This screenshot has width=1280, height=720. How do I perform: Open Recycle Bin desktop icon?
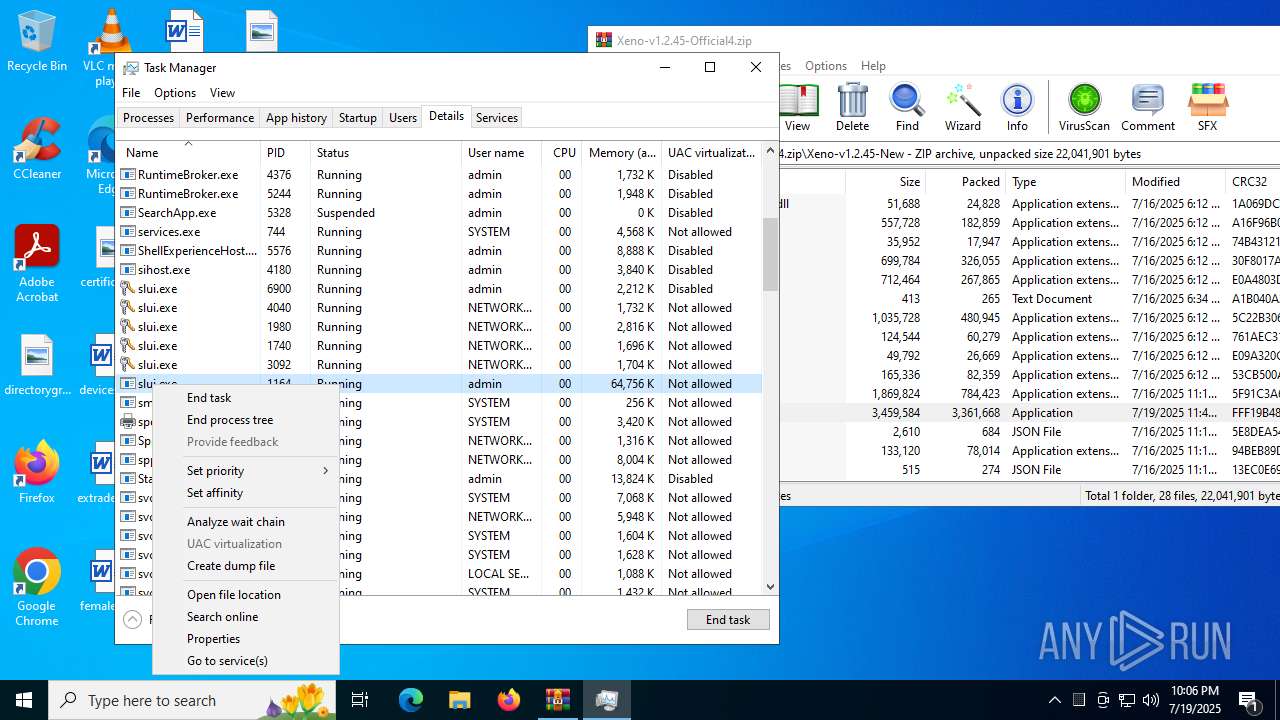tap(37, 42)
